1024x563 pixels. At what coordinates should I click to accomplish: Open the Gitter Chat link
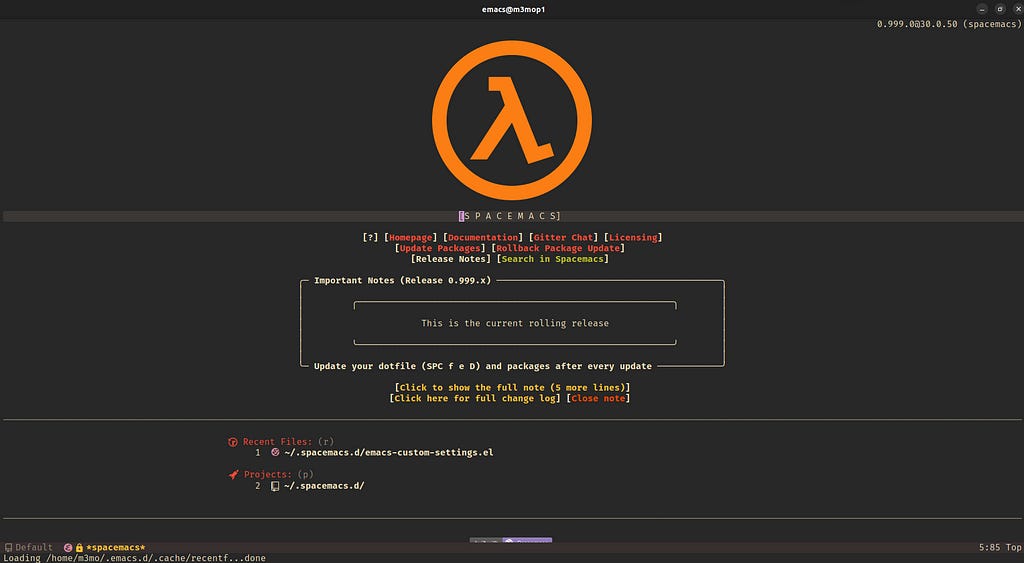[x=564, y=237]
